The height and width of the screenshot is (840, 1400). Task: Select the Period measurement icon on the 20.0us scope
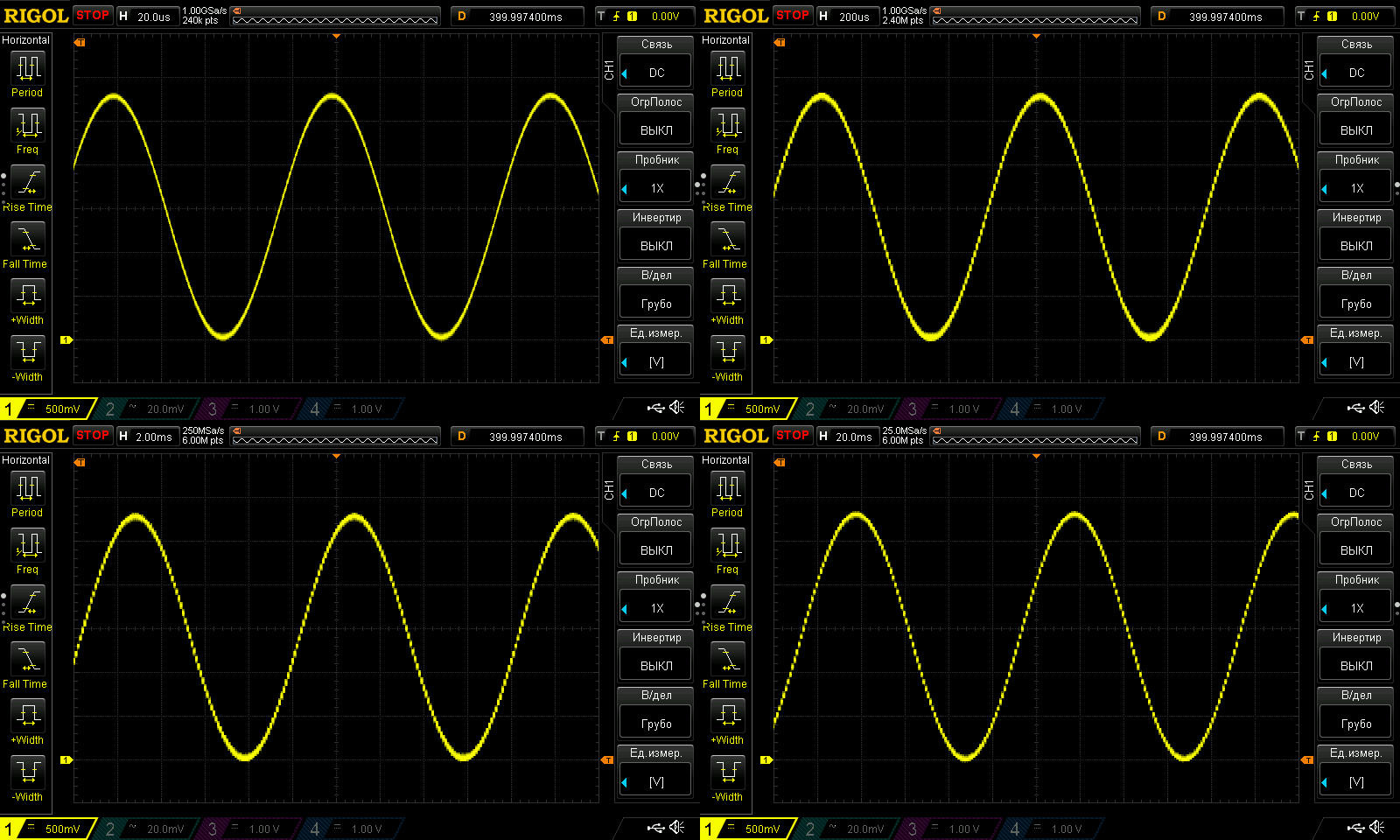tap(27, 68)
